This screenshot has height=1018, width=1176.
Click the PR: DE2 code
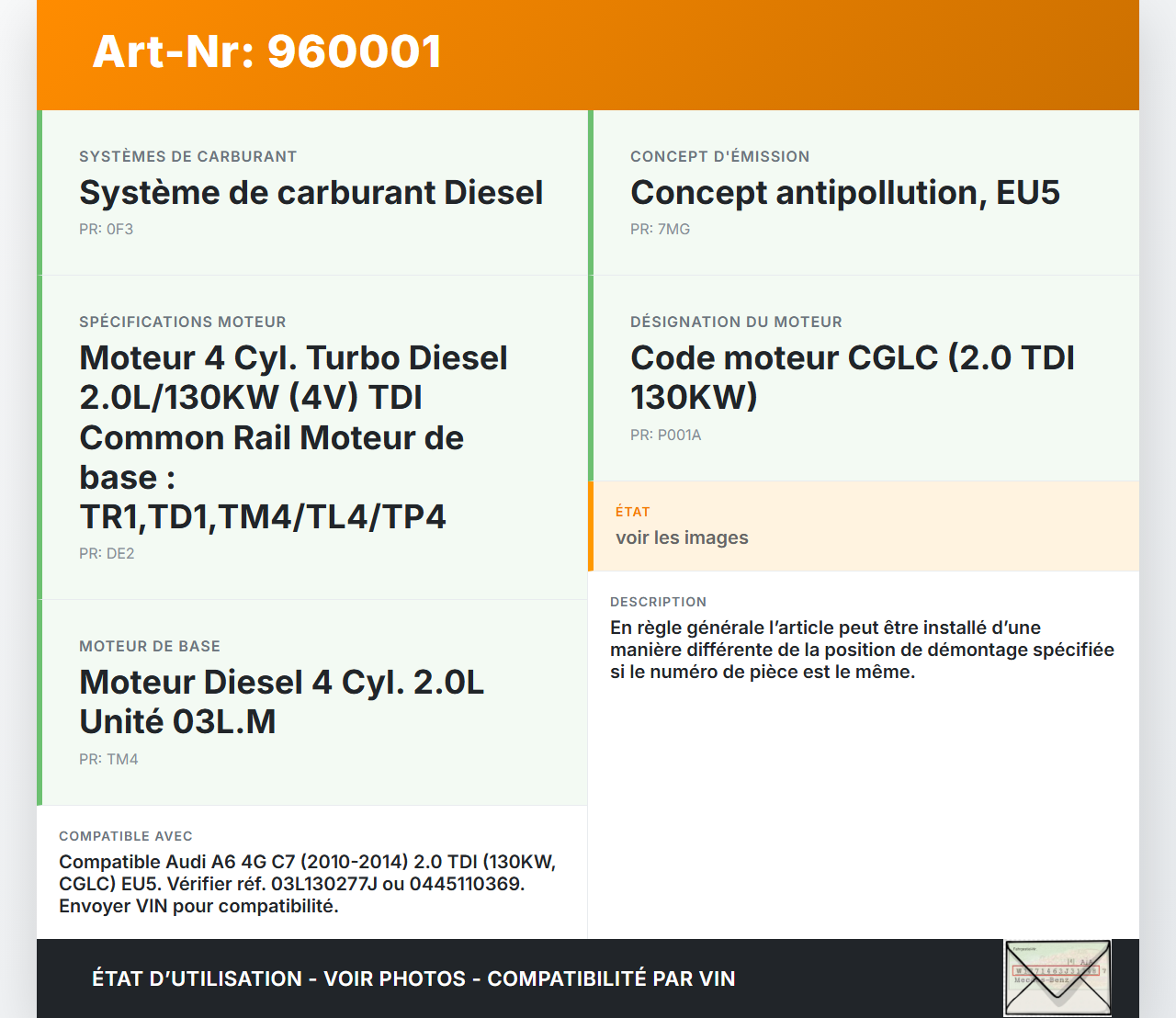click(107, 554)
